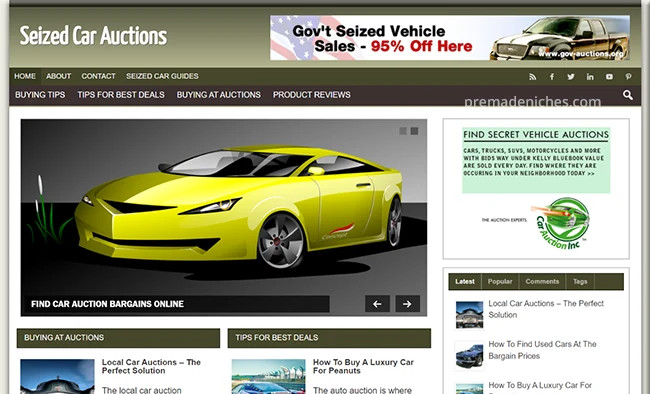Image resolution: width=650 pixels, height=394 pixels.
Task: Switch to the Tags tab
Action: pyautogui.click(x=580, y=282)
